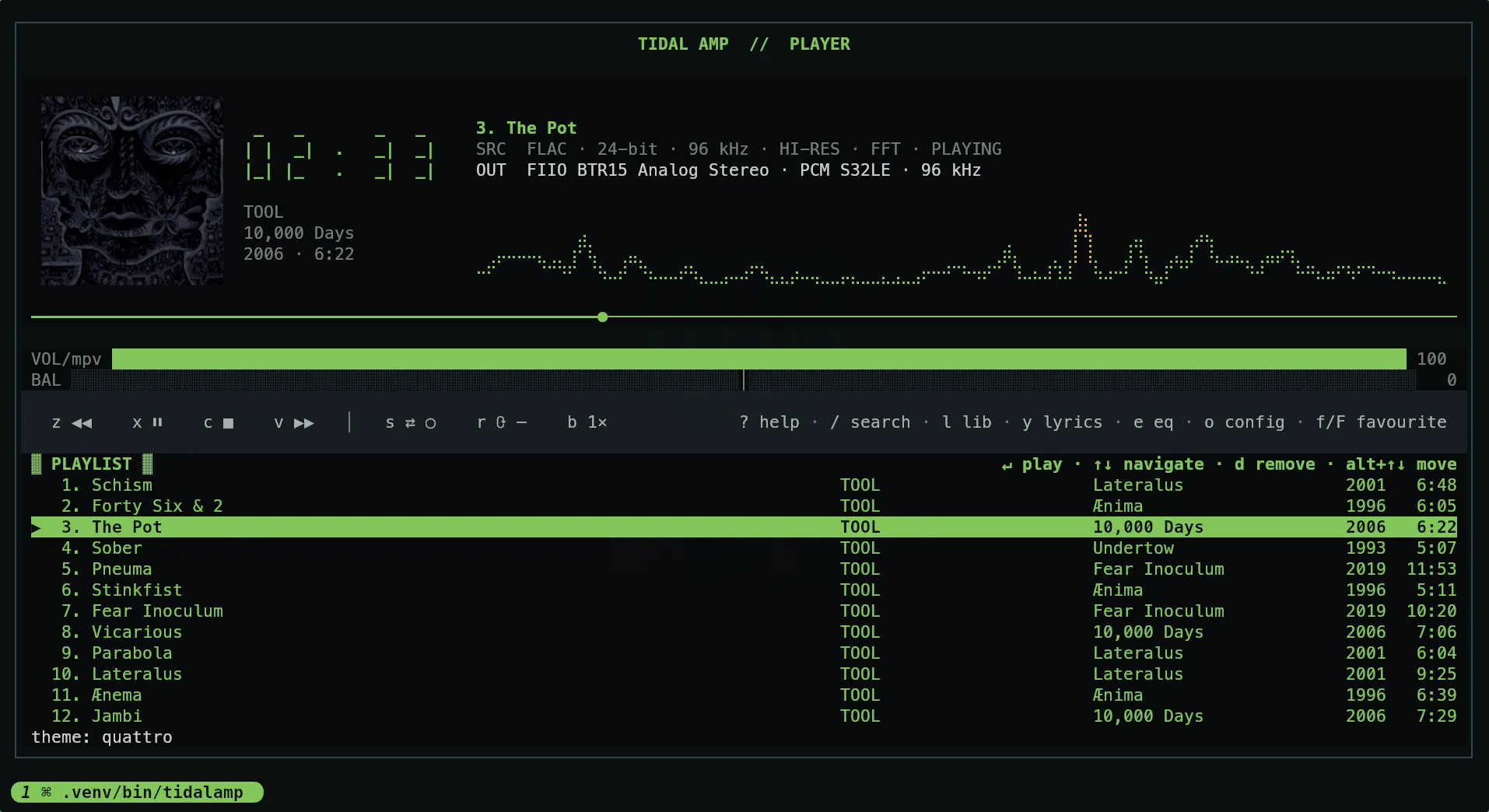The image size is (1489, 812).
Task: Click the spectrum visualizer
Action: click(962, 249)
